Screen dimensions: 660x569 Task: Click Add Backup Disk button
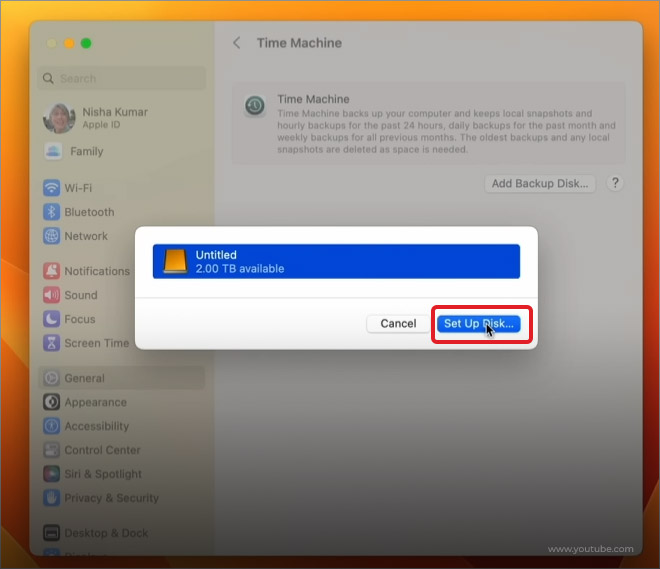pyautogui.click(x=540, y=183)
